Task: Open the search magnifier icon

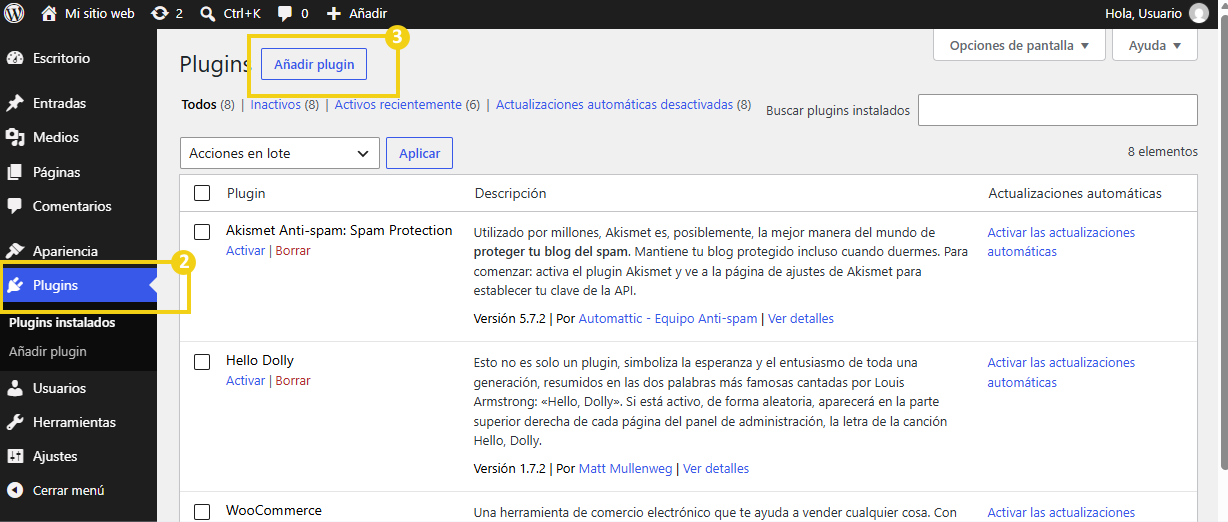Action: [x=208, y=13]
